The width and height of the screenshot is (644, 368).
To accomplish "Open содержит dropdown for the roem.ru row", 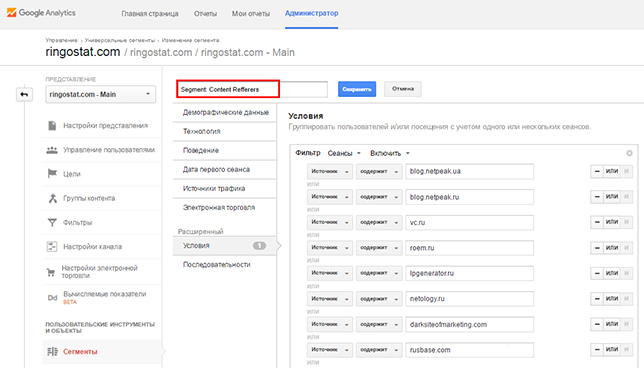I will coord(379,248).
